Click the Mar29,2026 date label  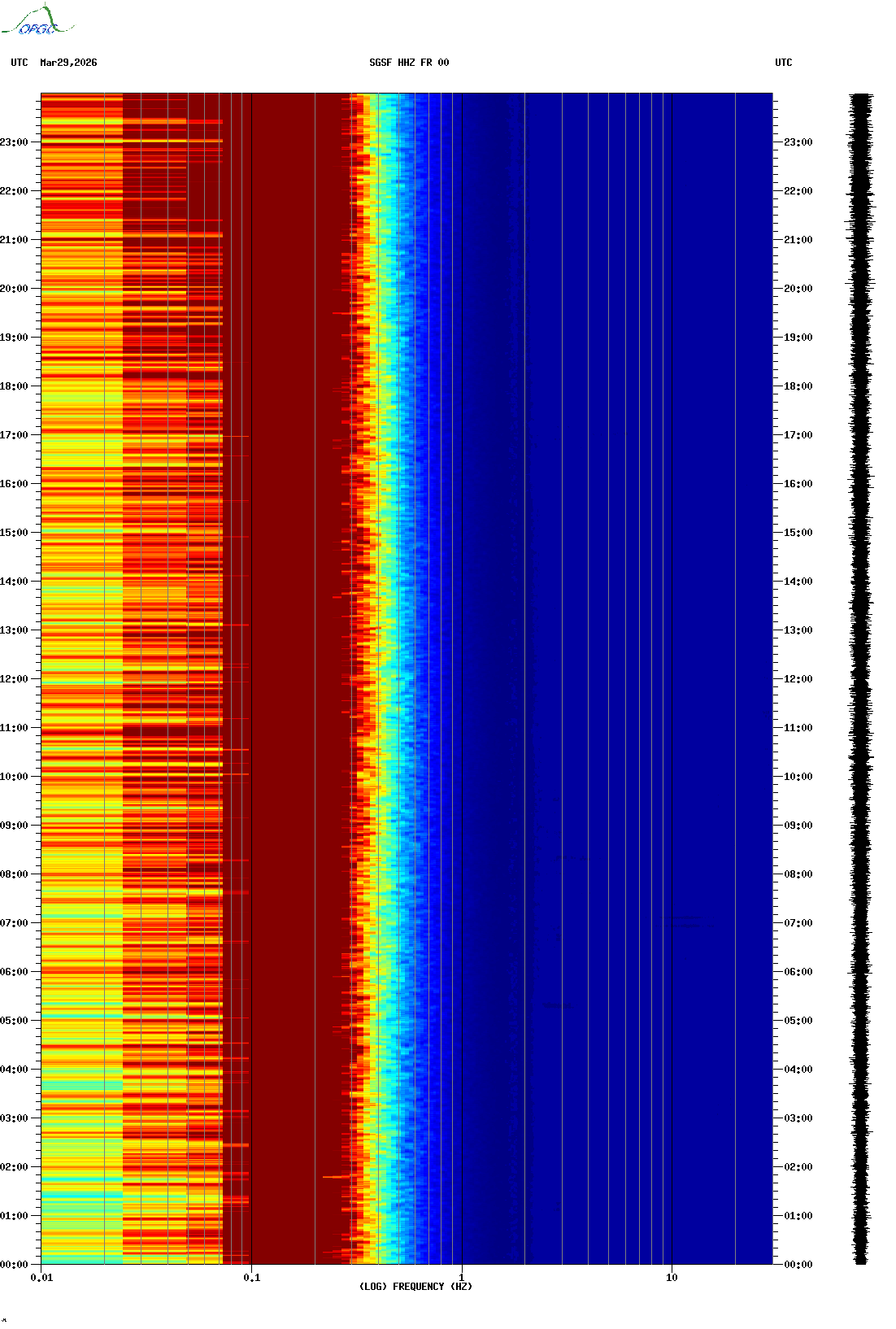(68, 63)
